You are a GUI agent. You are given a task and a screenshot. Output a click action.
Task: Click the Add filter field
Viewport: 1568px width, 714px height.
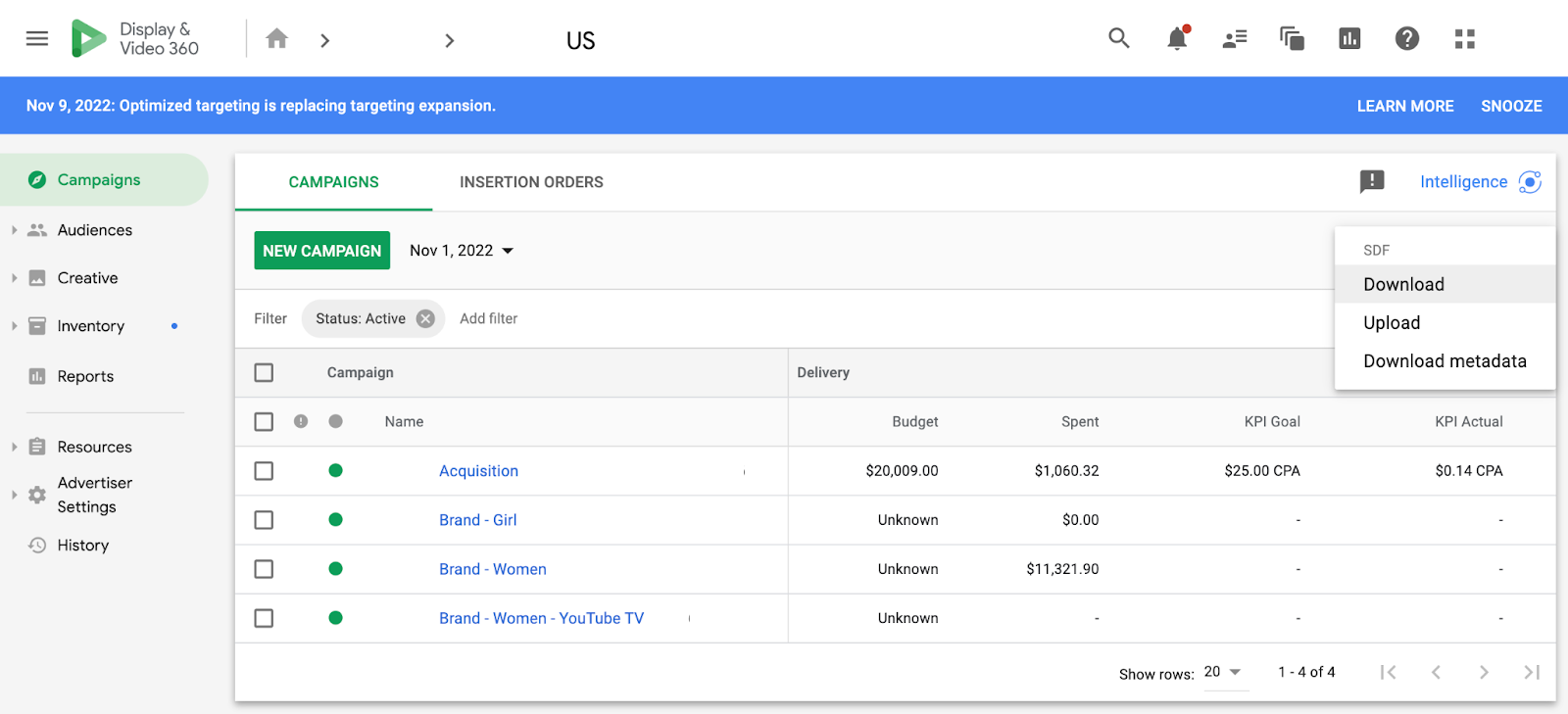point(489,318)
